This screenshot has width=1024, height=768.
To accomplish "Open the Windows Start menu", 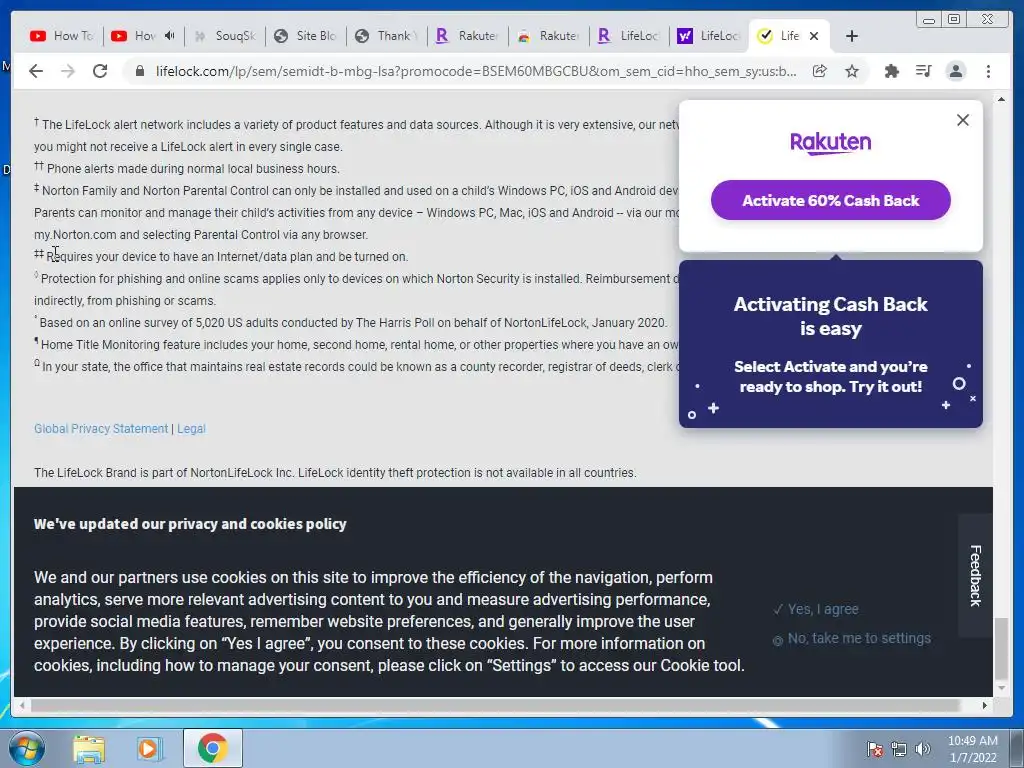I will (x=27, y=748).
